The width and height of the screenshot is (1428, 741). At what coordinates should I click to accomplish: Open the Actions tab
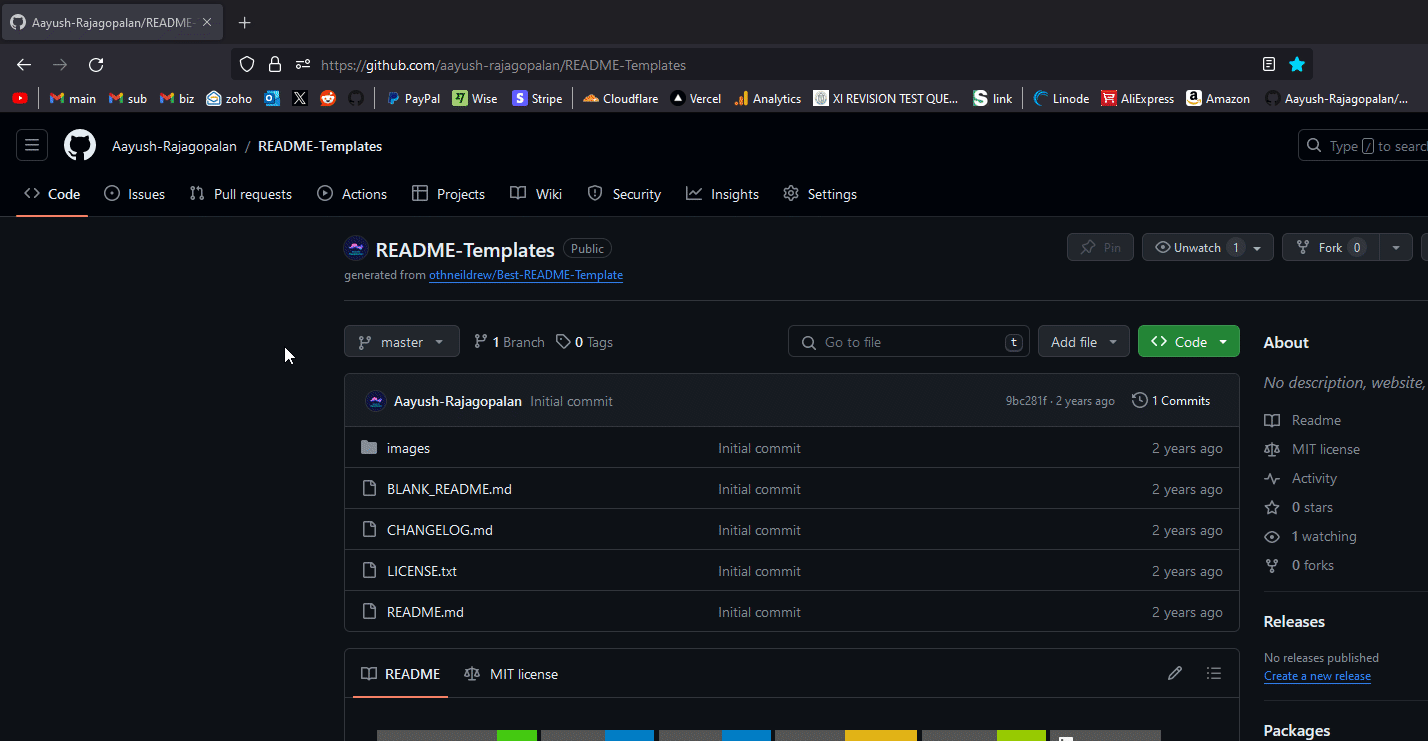click(352, 194)
